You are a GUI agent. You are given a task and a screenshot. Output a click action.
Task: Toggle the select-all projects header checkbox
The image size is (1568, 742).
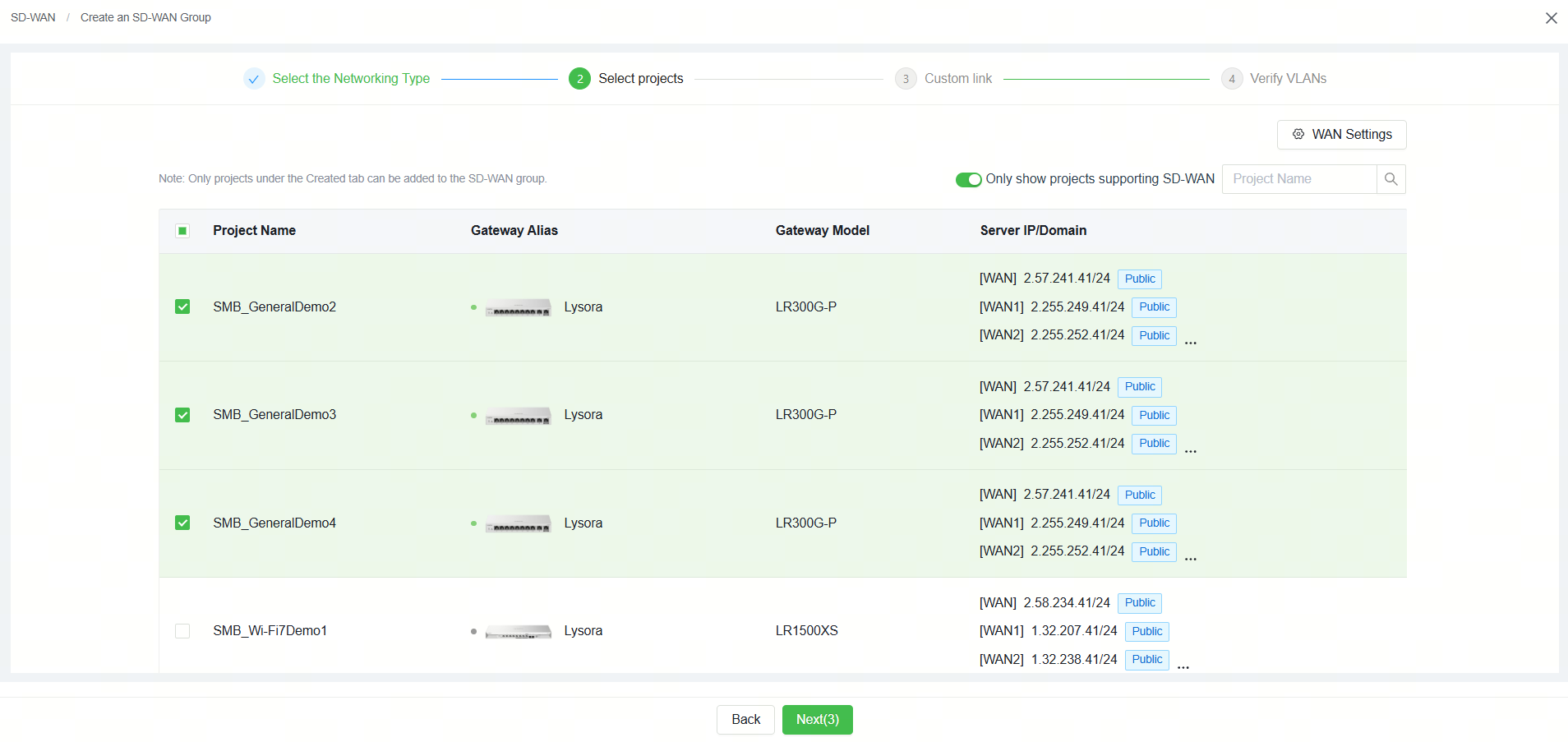182,231
